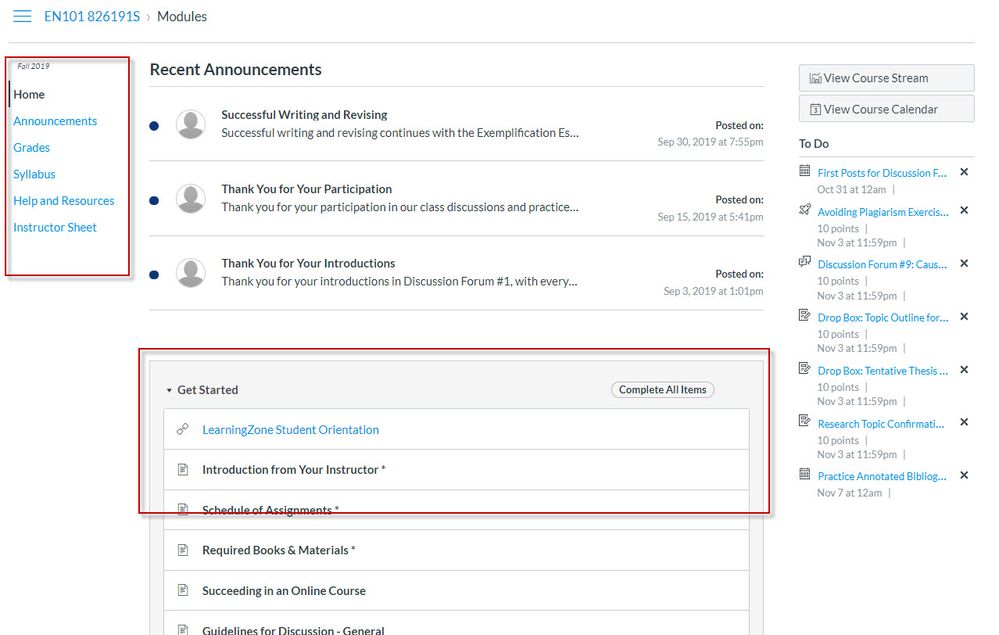The image size is (999, 635).
Task: Click the Complete All Items button
Action: click(662, 390)
